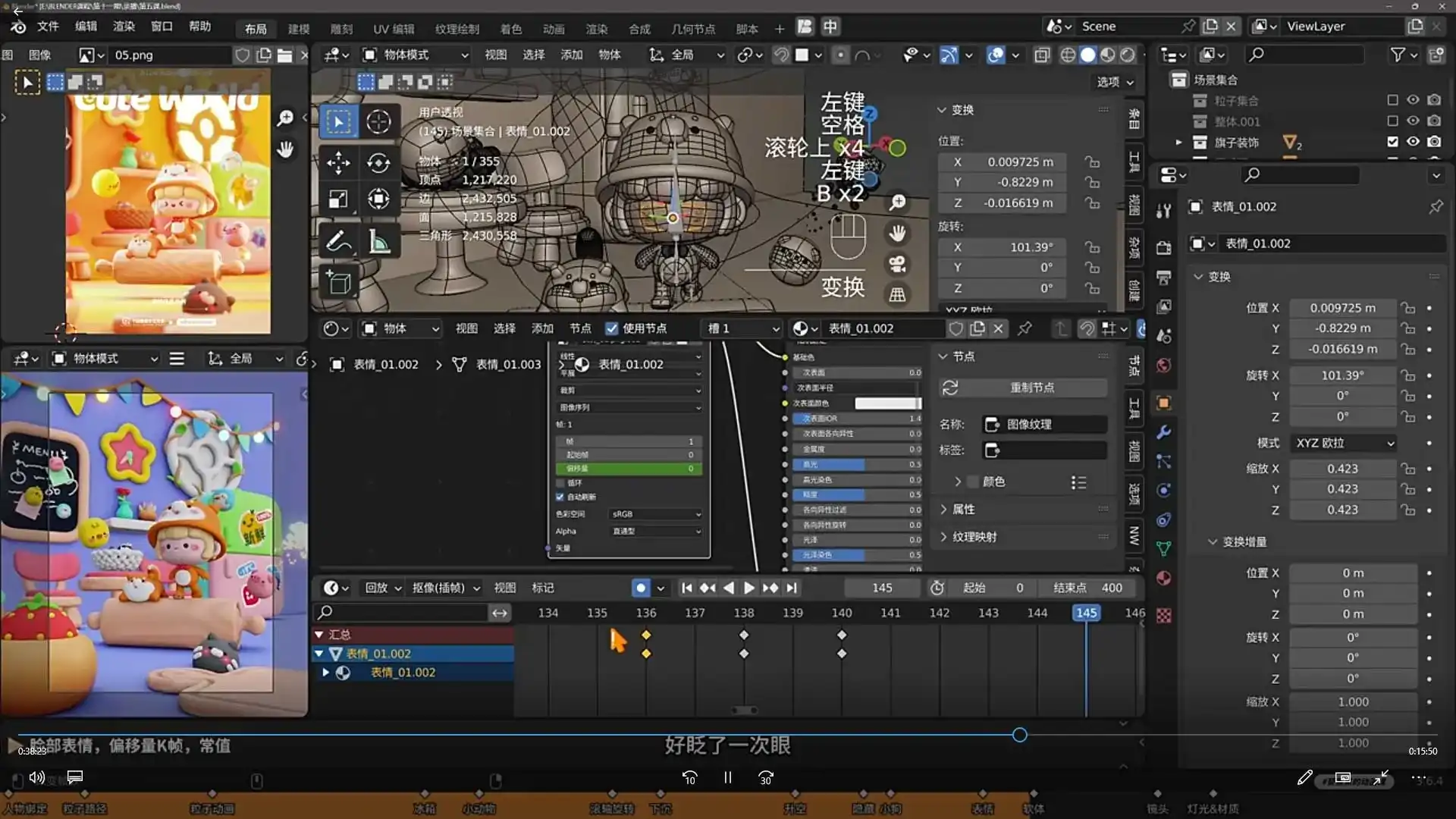Click the play animation button in timeline
The width and height of the screenshot is (1456, 819).
point(748,588)
